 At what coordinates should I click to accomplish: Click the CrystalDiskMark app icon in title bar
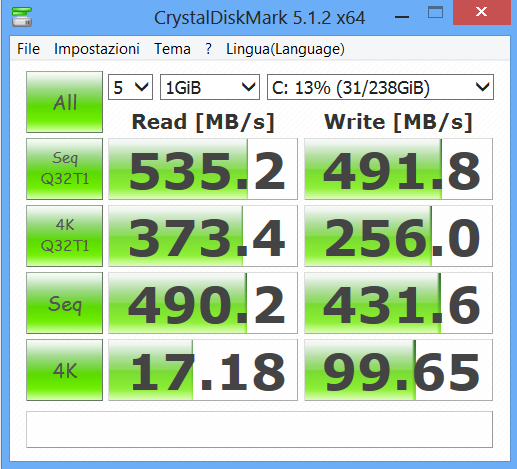[21, 17]
